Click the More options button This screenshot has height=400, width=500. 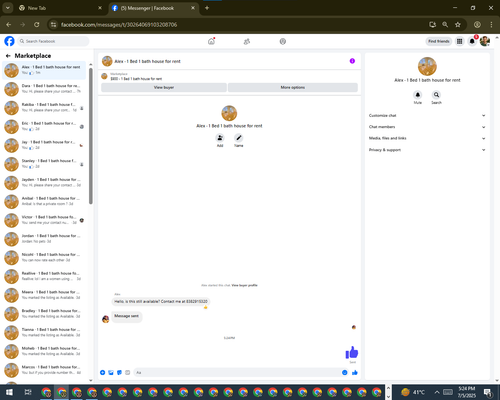pyautogui.click(x=293, y=87)
